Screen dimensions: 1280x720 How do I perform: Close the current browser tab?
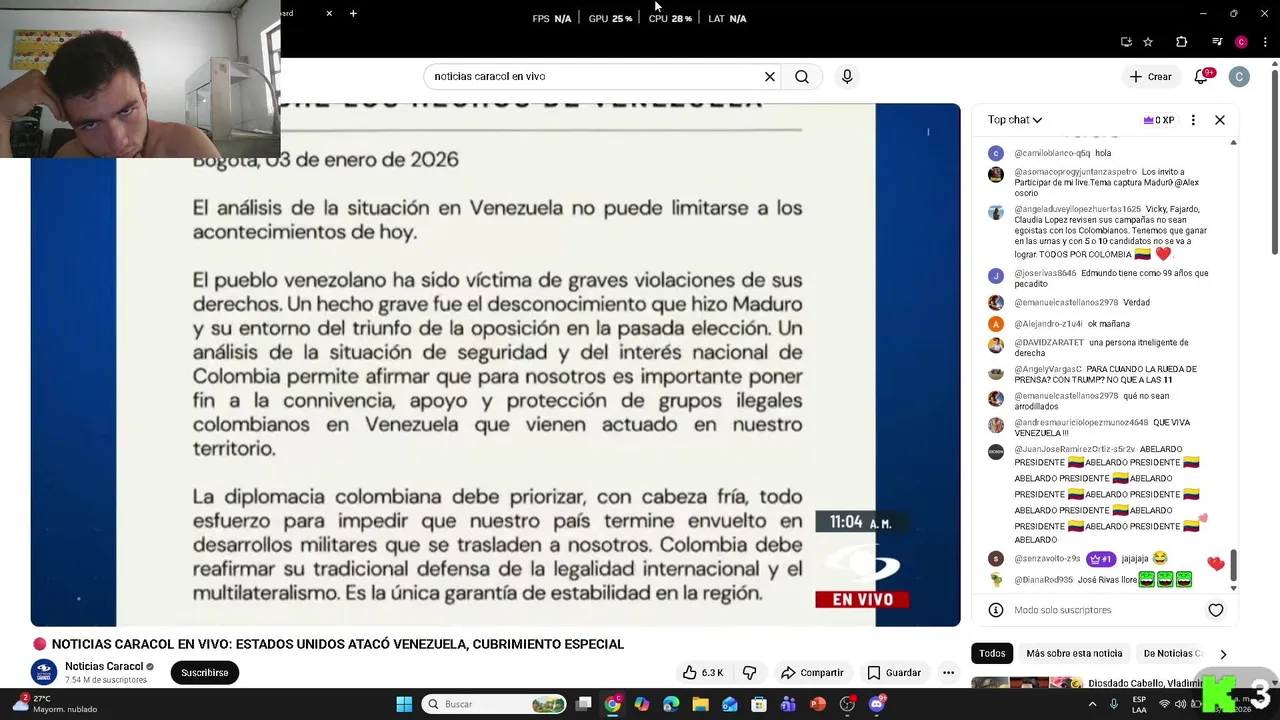coord(329,13)
